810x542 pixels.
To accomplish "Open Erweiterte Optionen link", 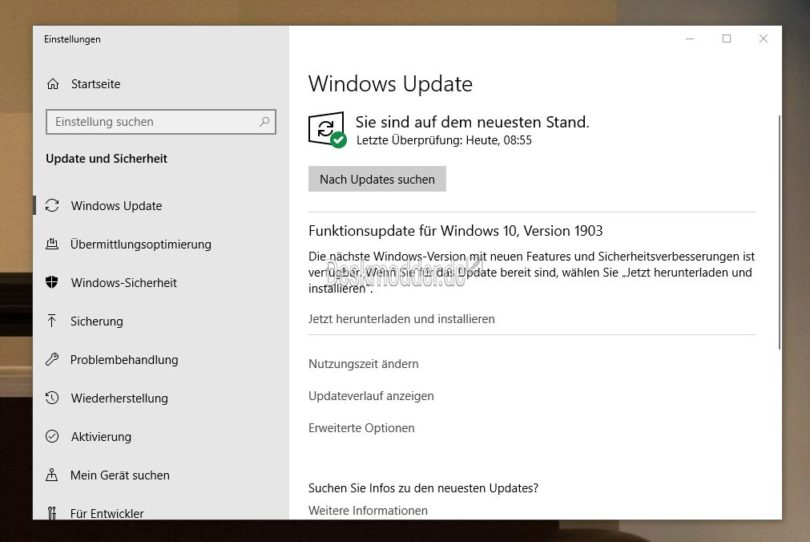I will [x=361, y=428].
